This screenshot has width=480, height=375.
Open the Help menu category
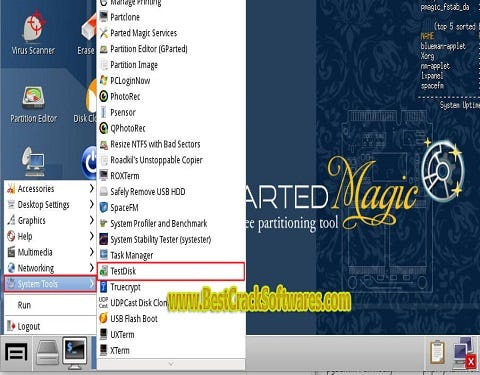click(x=50, y=236)
